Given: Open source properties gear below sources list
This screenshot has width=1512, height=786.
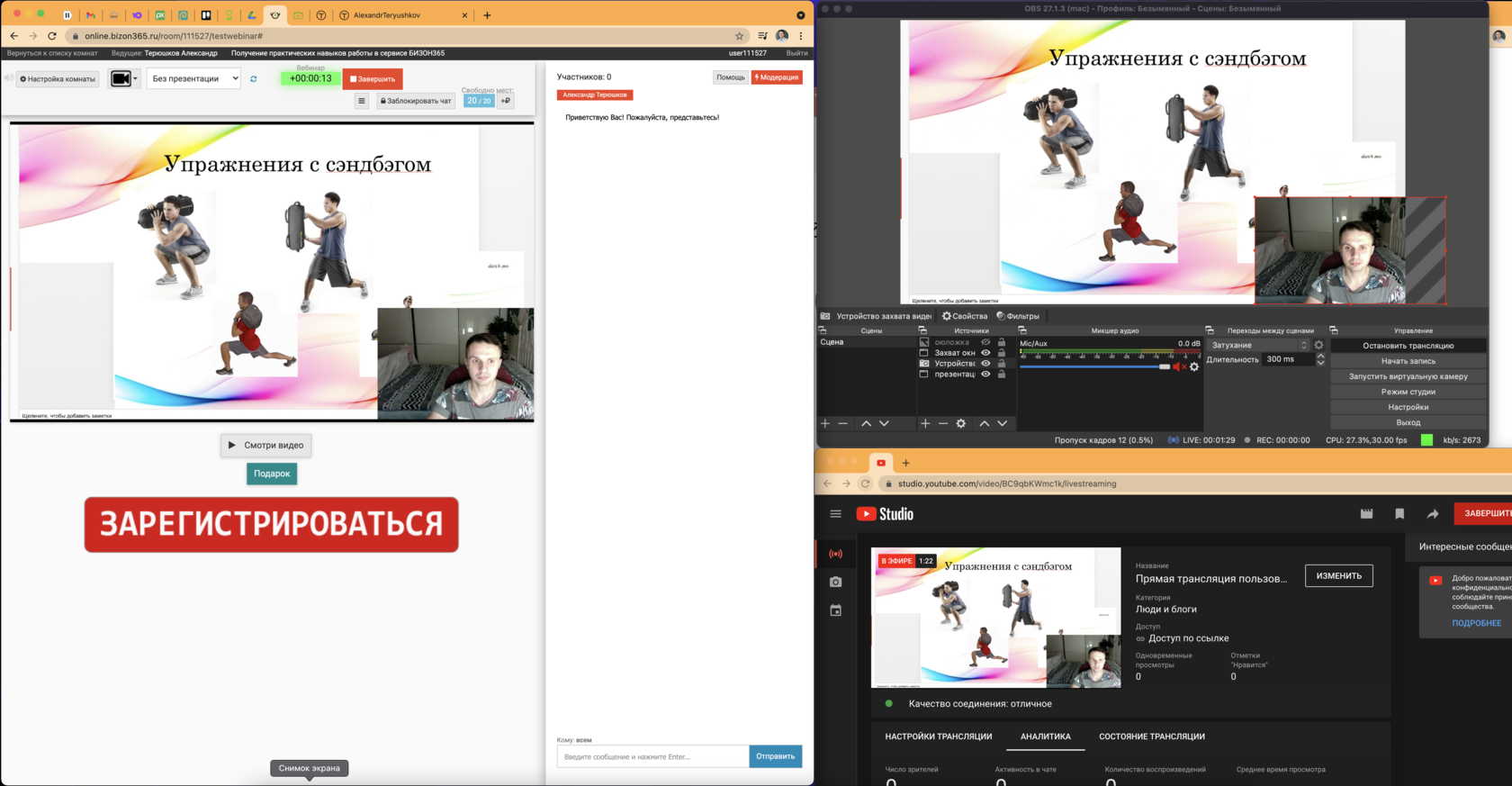Looking at the screenshot, I should click(x=961, y=423).
